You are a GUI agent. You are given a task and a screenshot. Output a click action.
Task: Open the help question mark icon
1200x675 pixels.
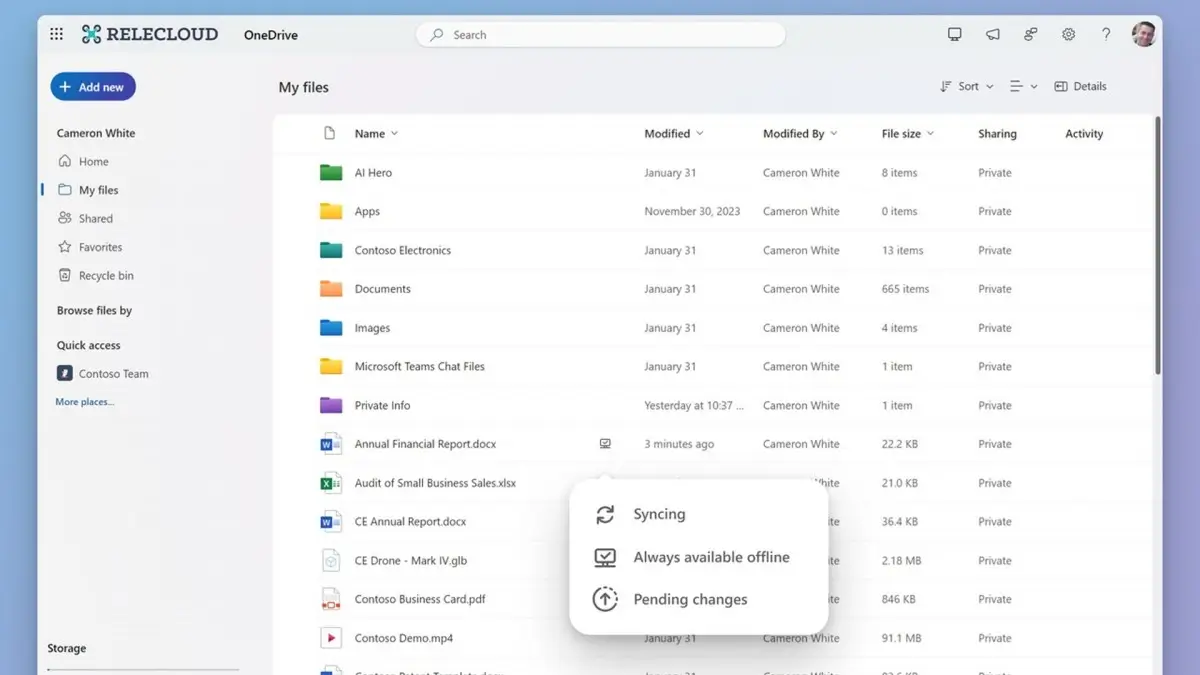click(x=1105, y=34)
